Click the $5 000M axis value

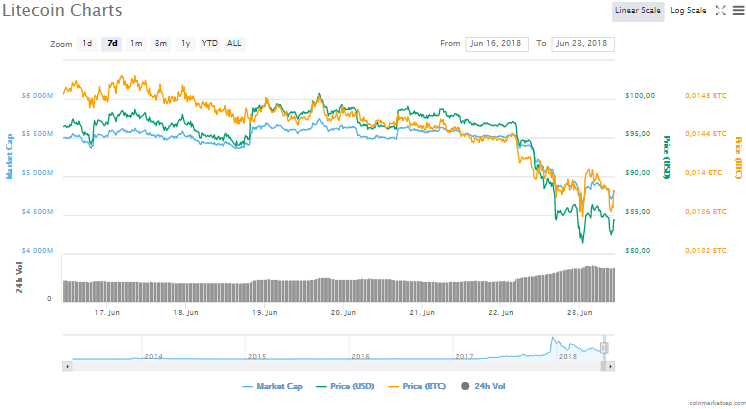click(x=37, y=173)
